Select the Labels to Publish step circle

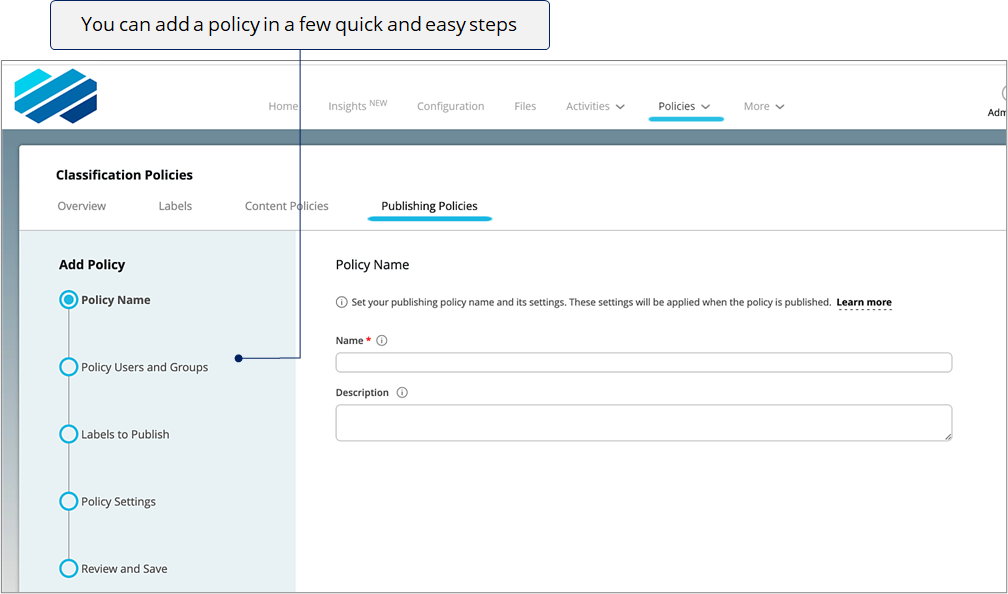tap(69, 434)
